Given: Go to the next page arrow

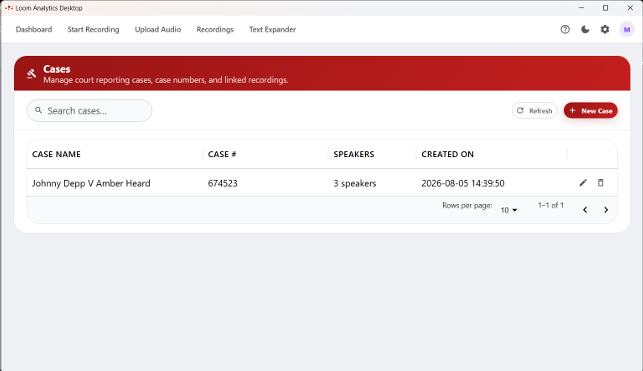Looking at the screenshot, I should 606,210.
